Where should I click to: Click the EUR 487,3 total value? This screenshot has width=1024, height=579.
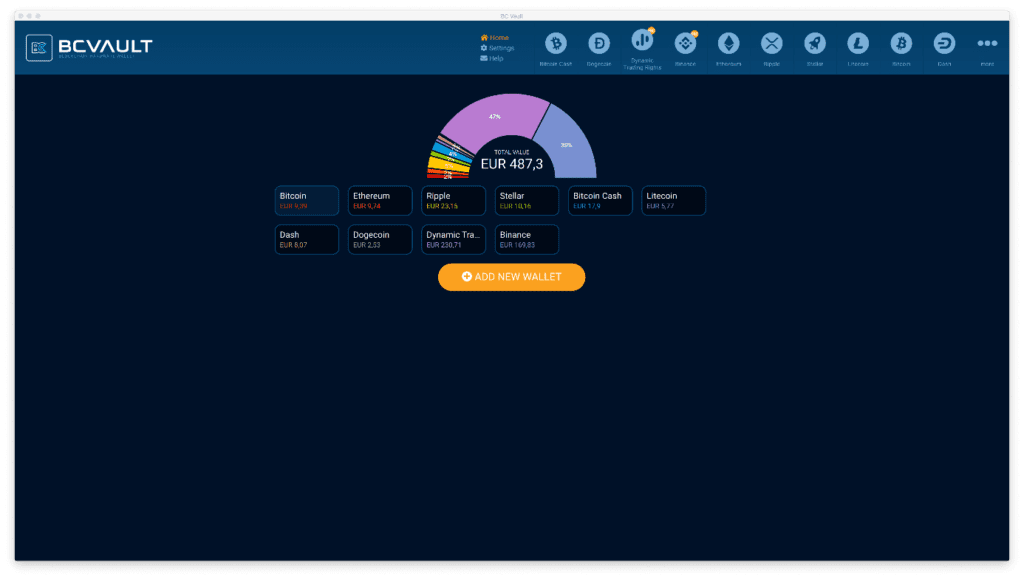(x=511, y=164)
